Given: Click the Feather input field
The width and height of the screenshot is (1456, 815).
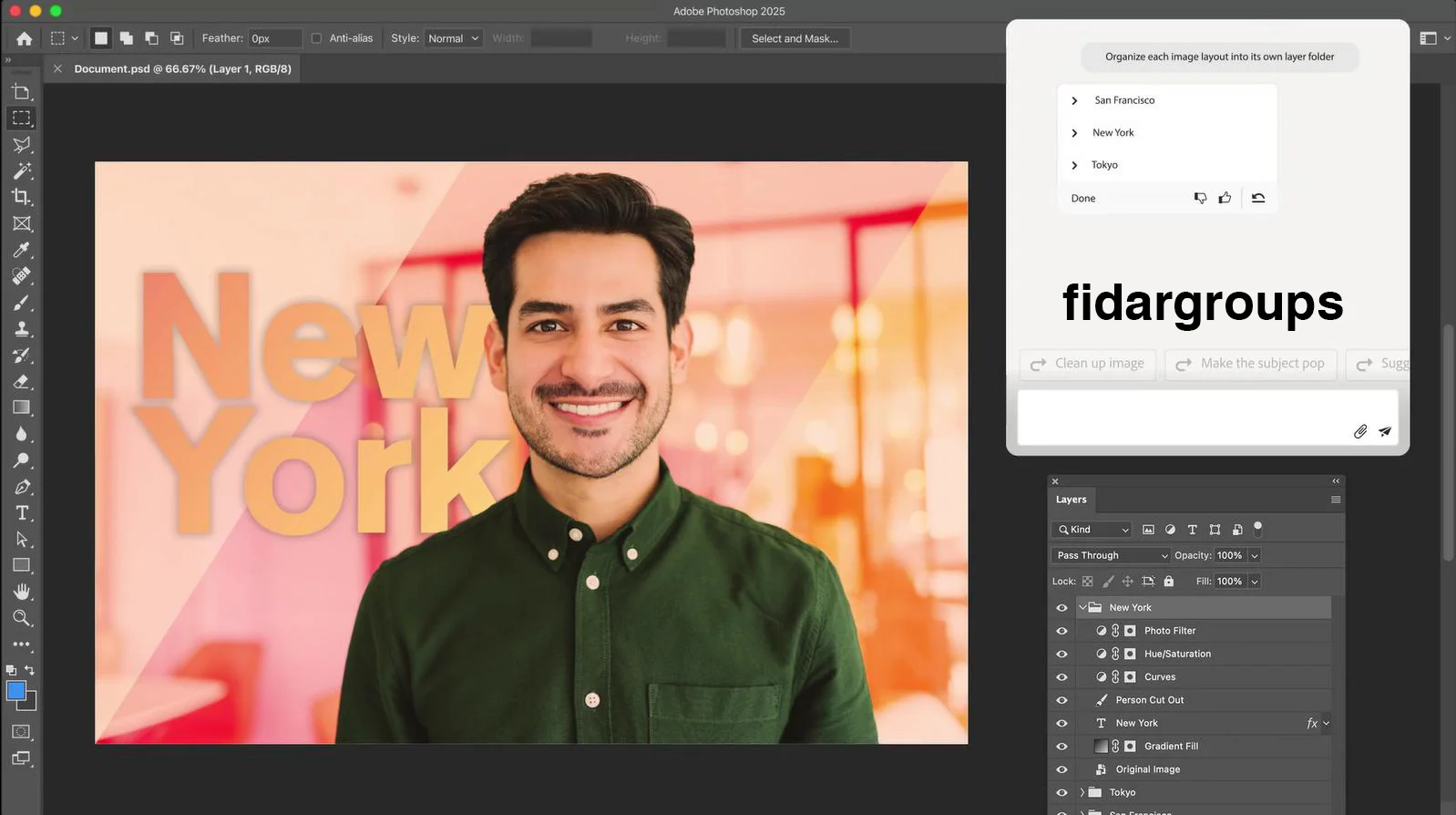Looking at the screenshot, I should point(274,38).
